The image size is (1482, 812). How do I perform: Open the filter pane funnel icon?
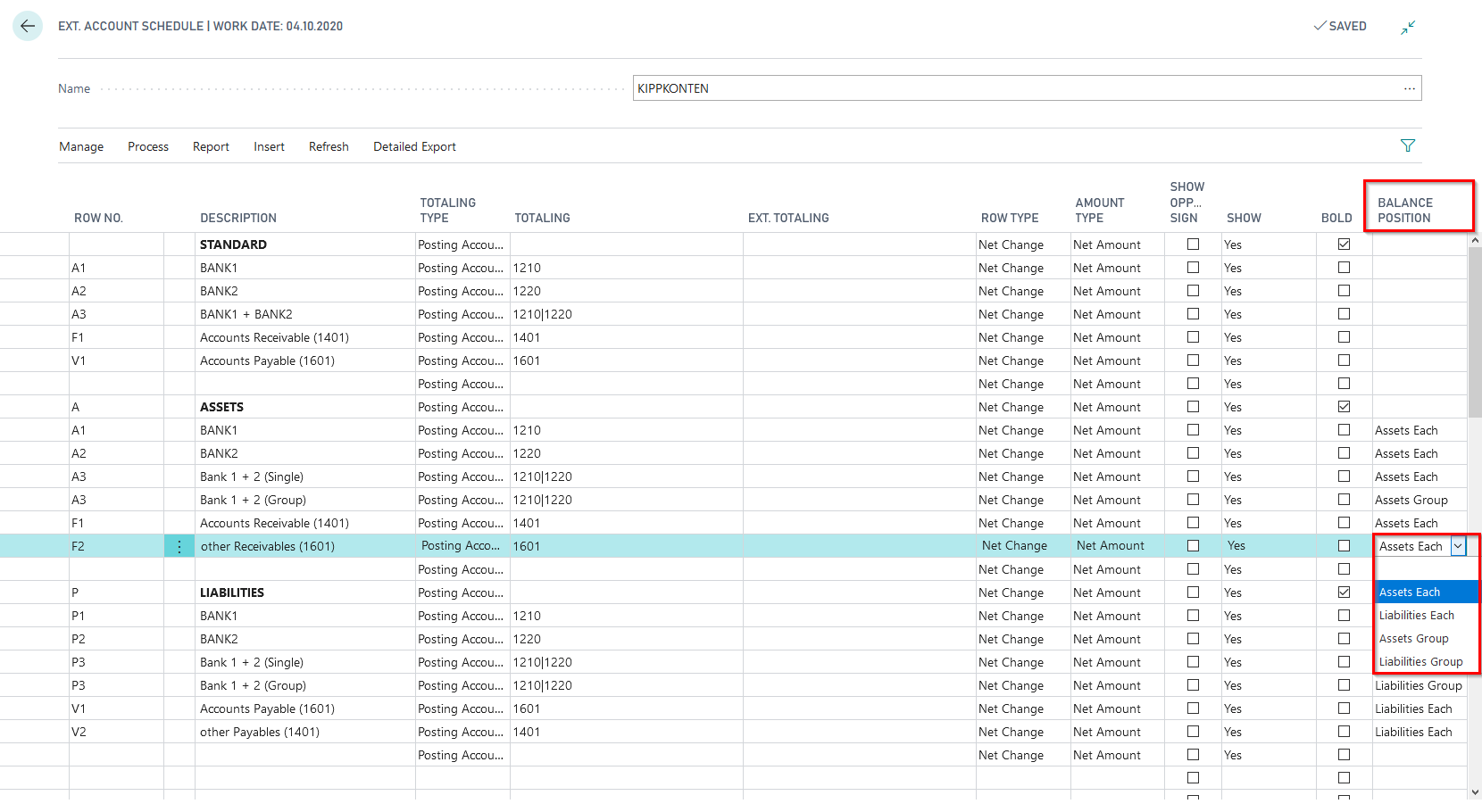(1408, 145)
